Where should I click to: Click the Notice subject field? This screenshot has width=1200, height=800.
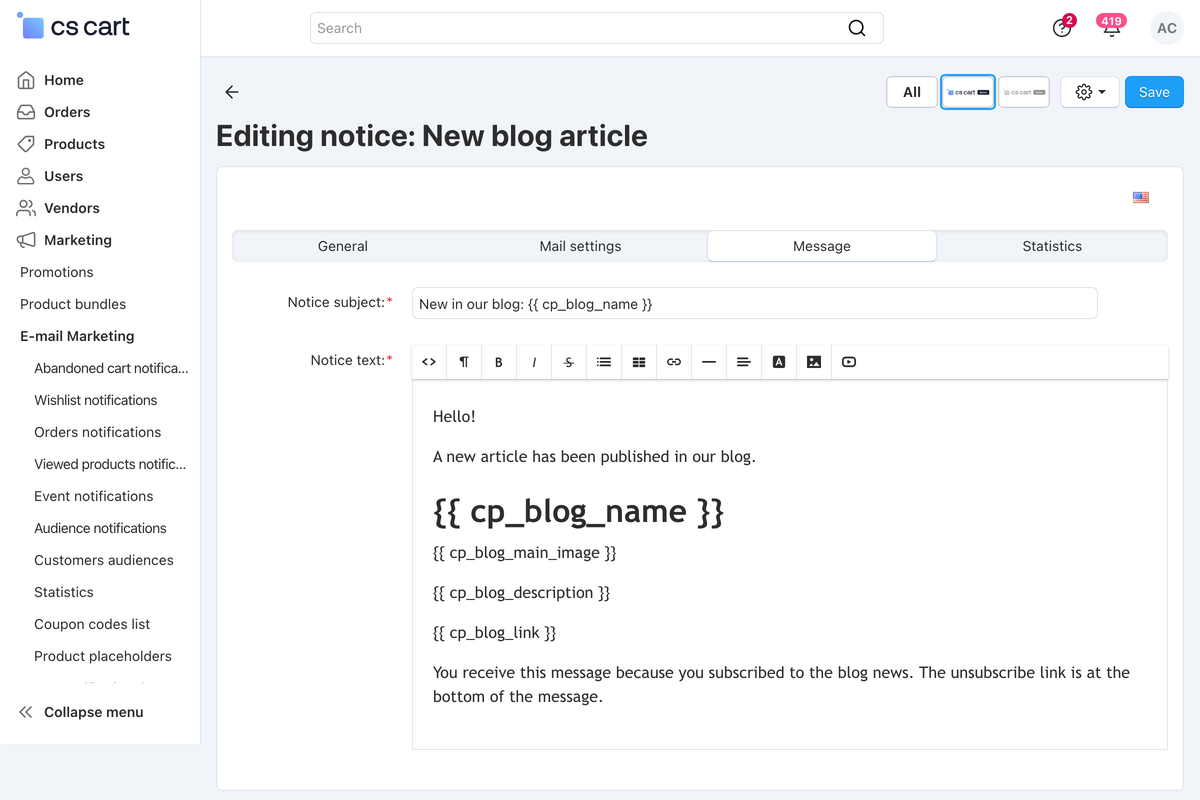tap(755, 303)
